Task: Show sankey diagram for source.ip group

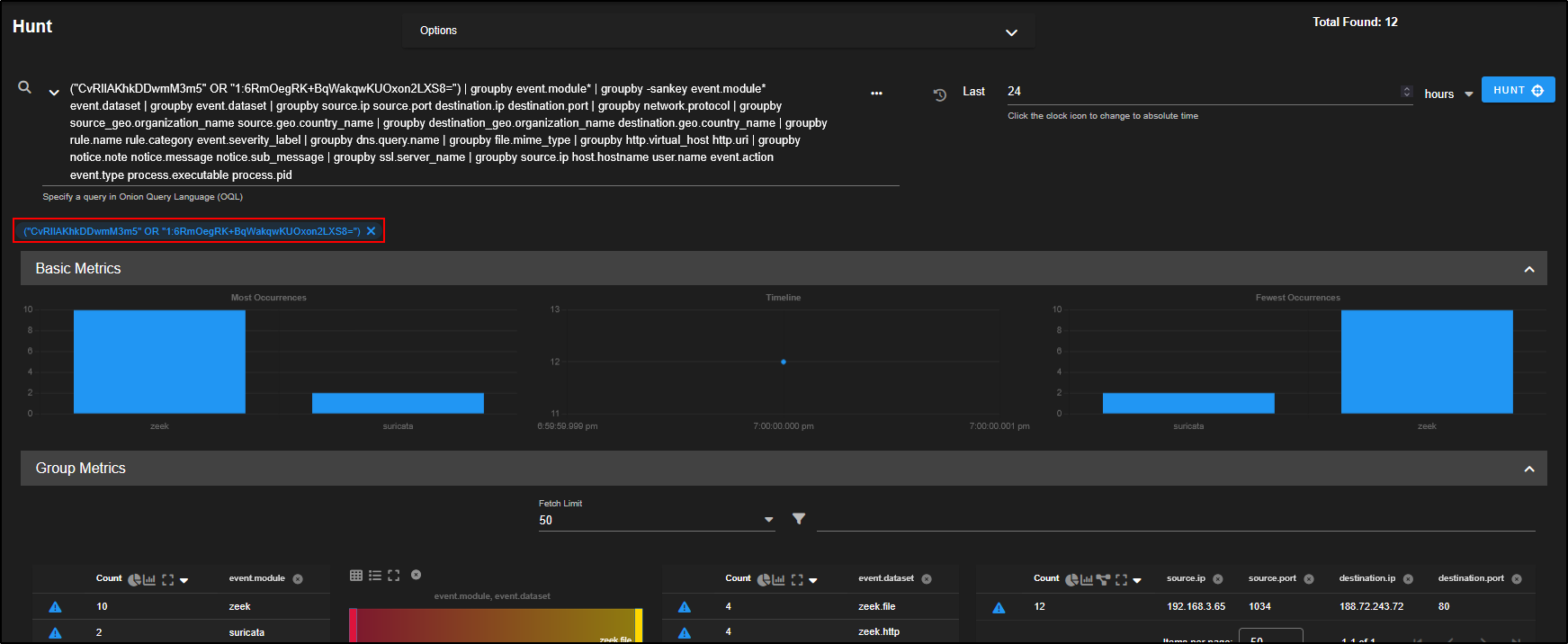Action: (x=1103, y=580)
